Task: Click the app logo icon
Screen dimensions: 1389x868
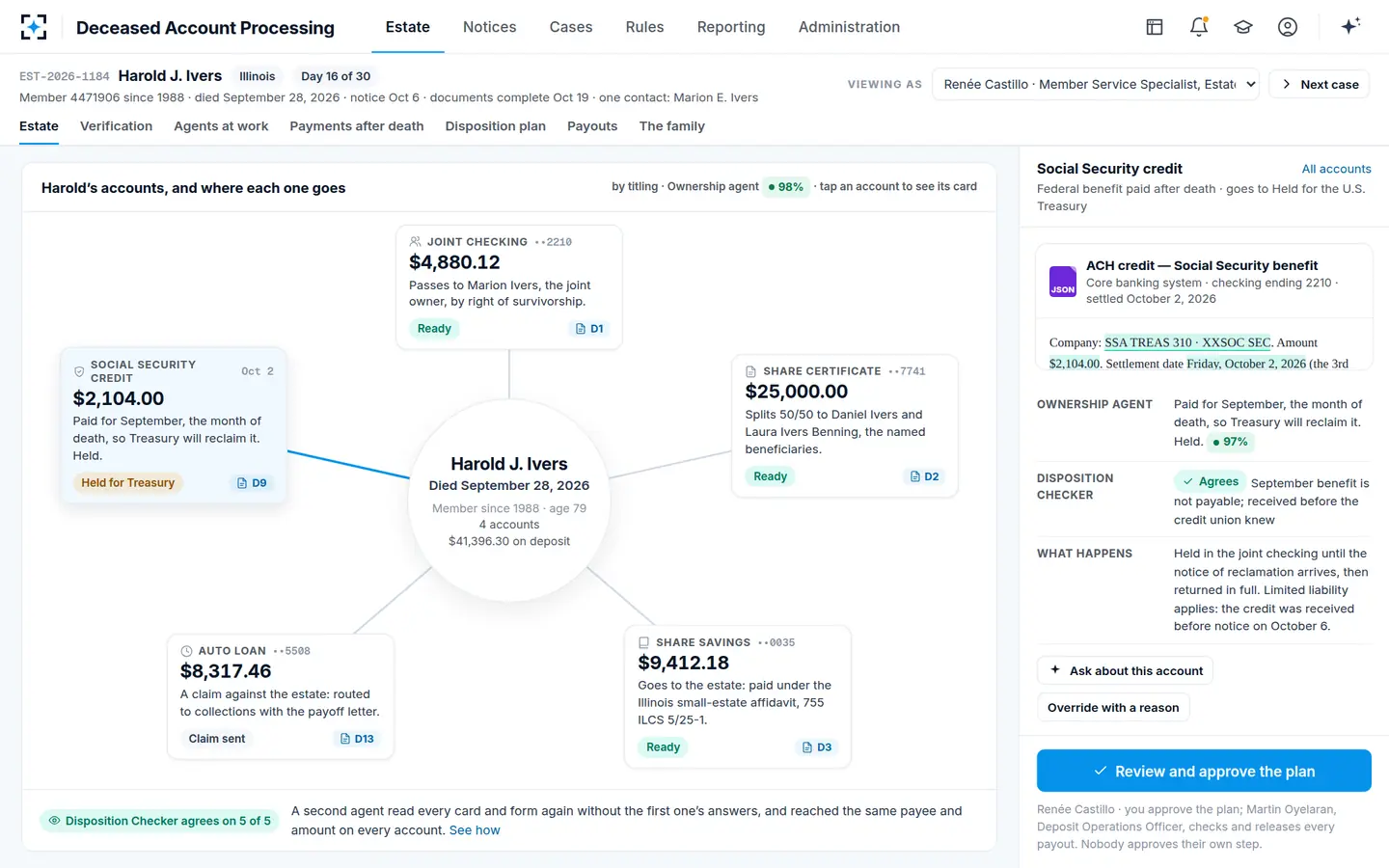Action: pyautogui.click(x=34, y=27)
